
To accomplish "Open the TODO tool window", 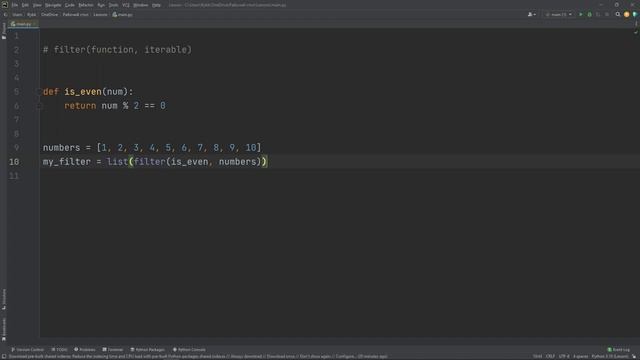I will [59, 350].
